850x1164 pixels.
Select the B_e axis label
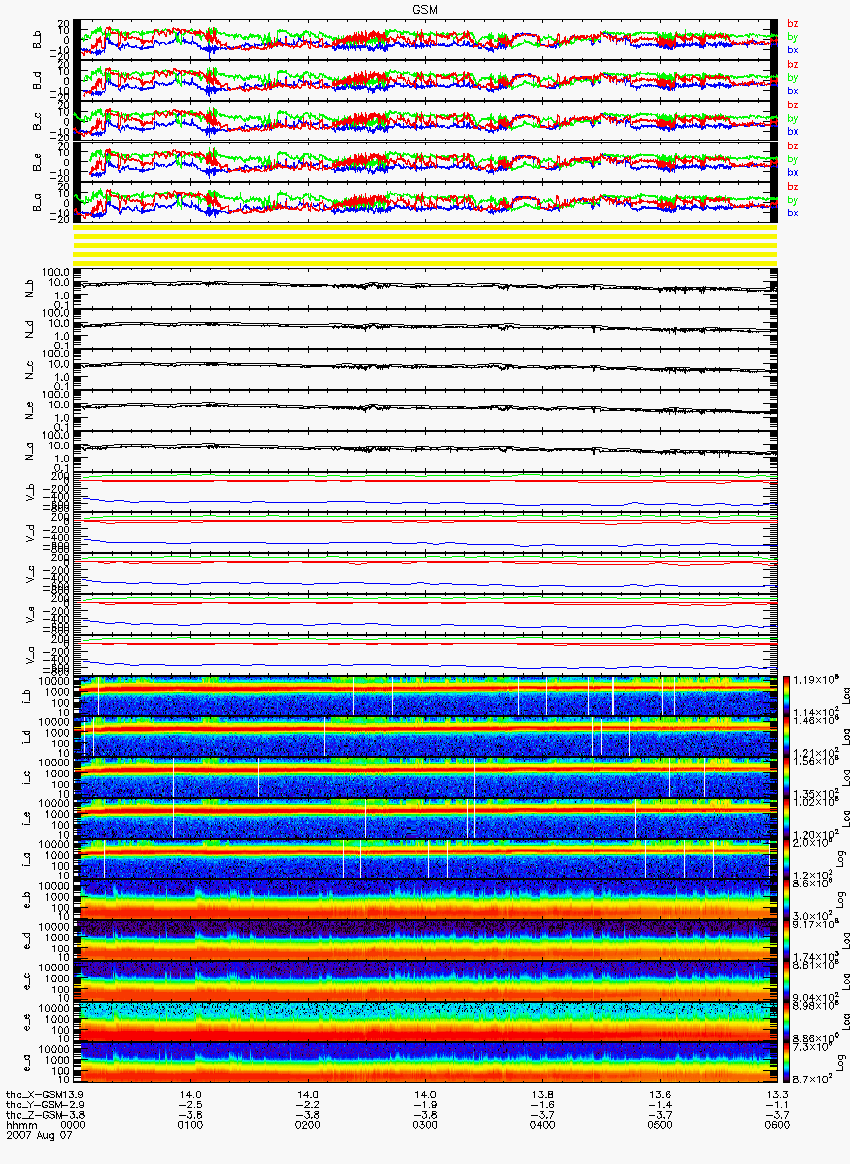pyautogui.click(x=37, y=162)
